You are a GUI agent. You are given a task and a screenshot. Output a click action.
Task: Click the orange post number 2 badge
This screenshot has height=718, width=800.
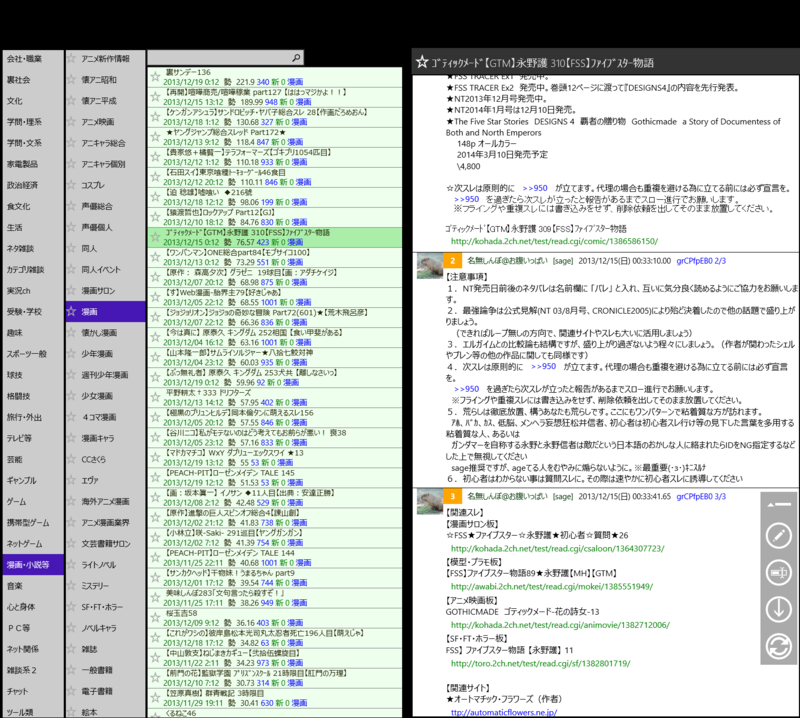point(453,261)
